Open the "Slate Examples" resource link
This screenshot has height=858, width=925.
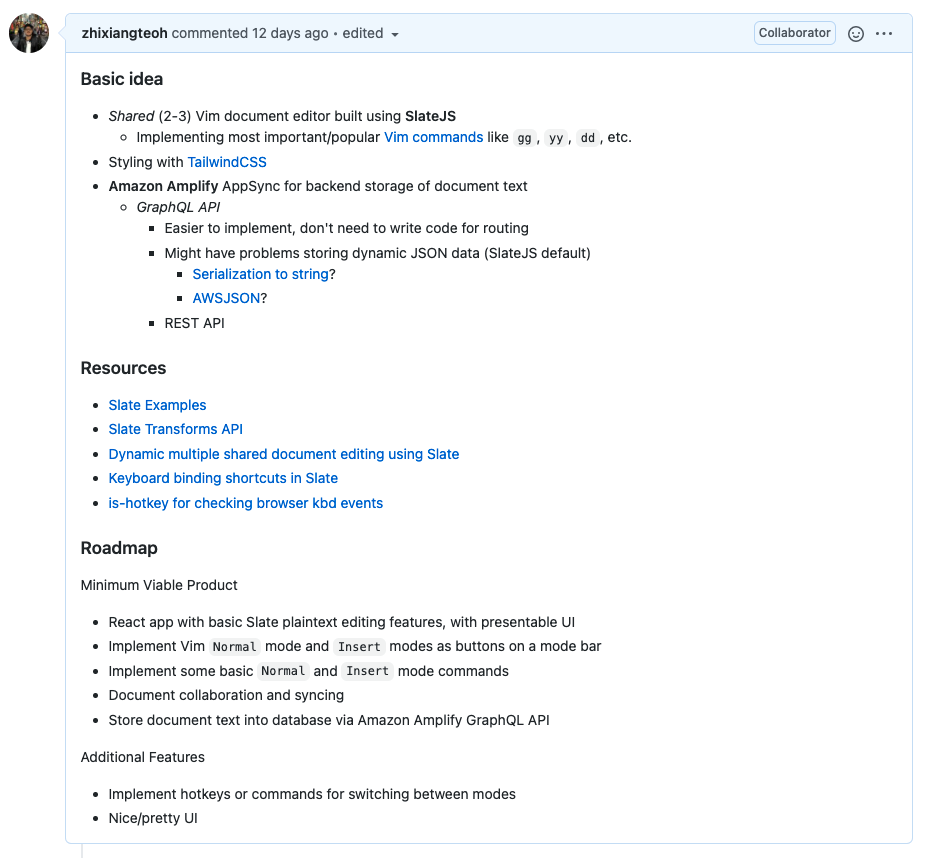[157, 405]
